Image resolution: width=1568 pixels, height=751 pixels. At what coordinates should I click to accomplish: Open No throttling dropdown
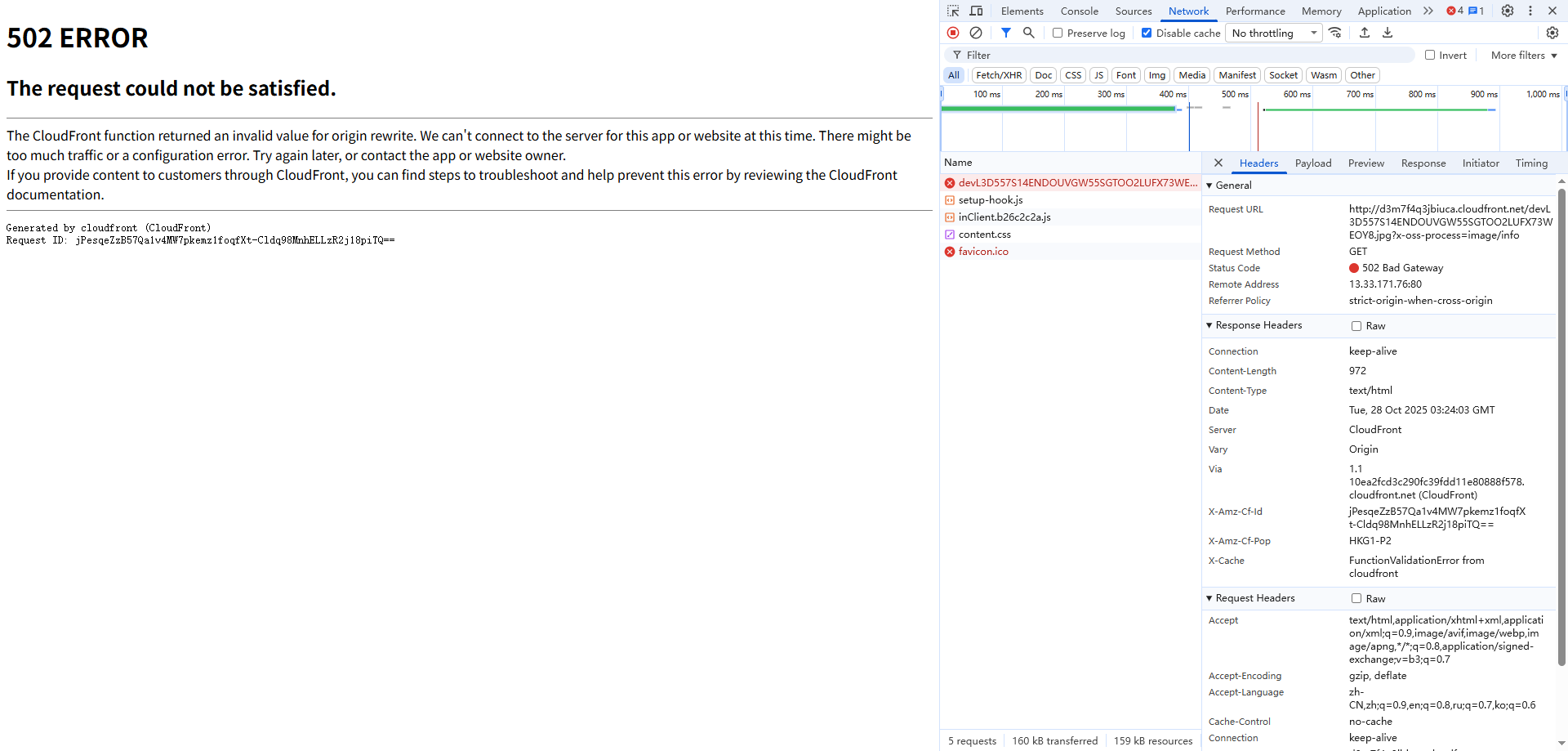1274,33
